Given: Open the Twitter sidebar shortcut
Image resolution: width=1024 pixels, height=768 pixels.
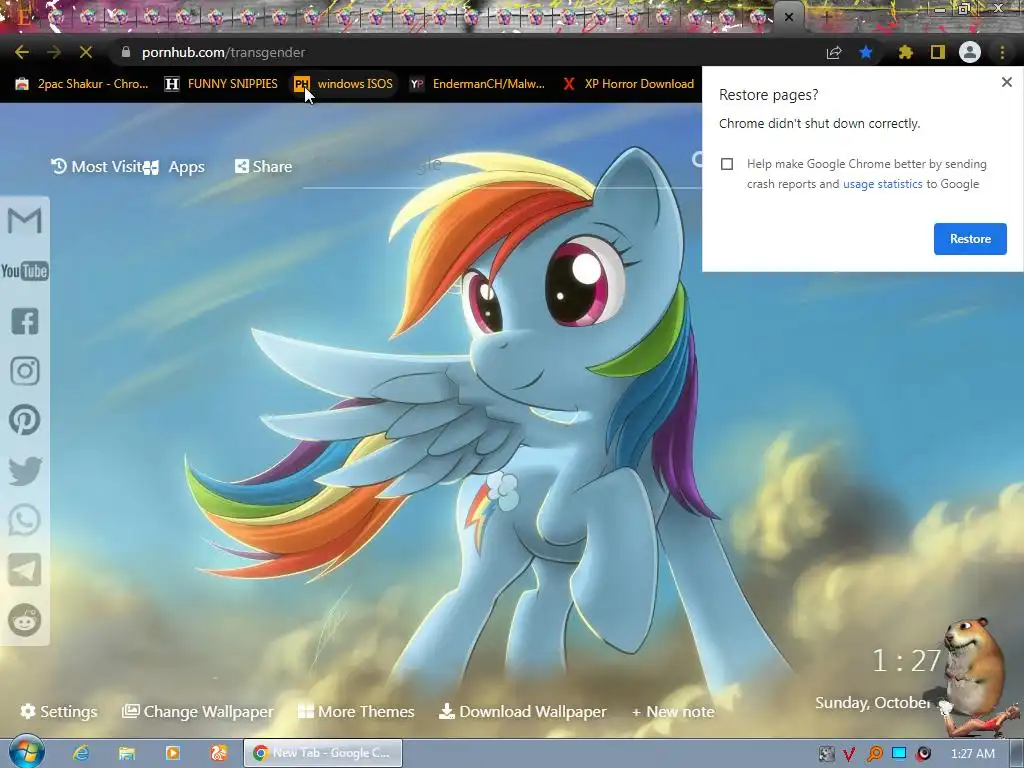Looking at the screenshot, I should pos(25,471).
